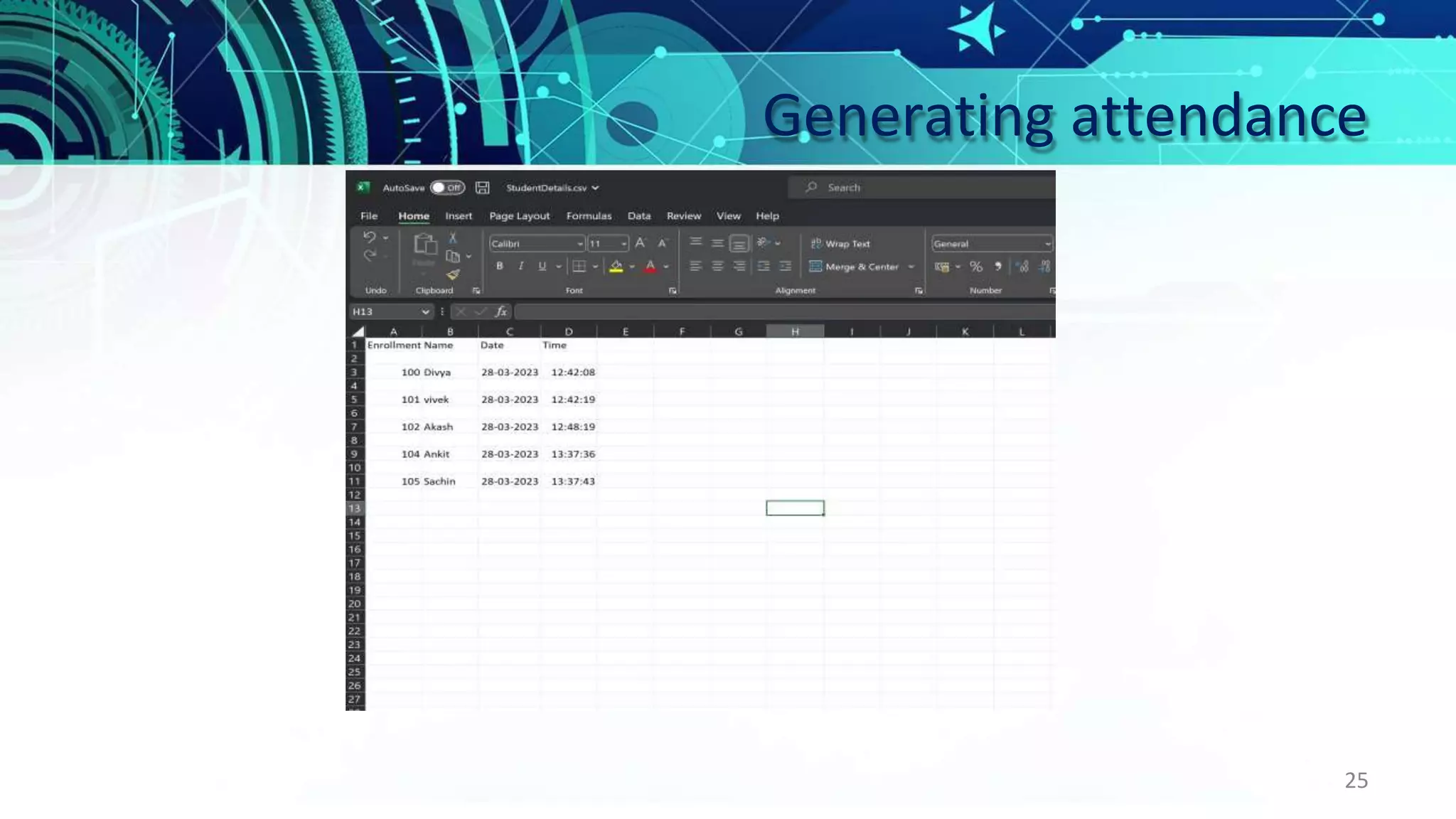Click the Undo arrow icon
This screenshot has height=819, width=1456.
click(x=369, y=237)
